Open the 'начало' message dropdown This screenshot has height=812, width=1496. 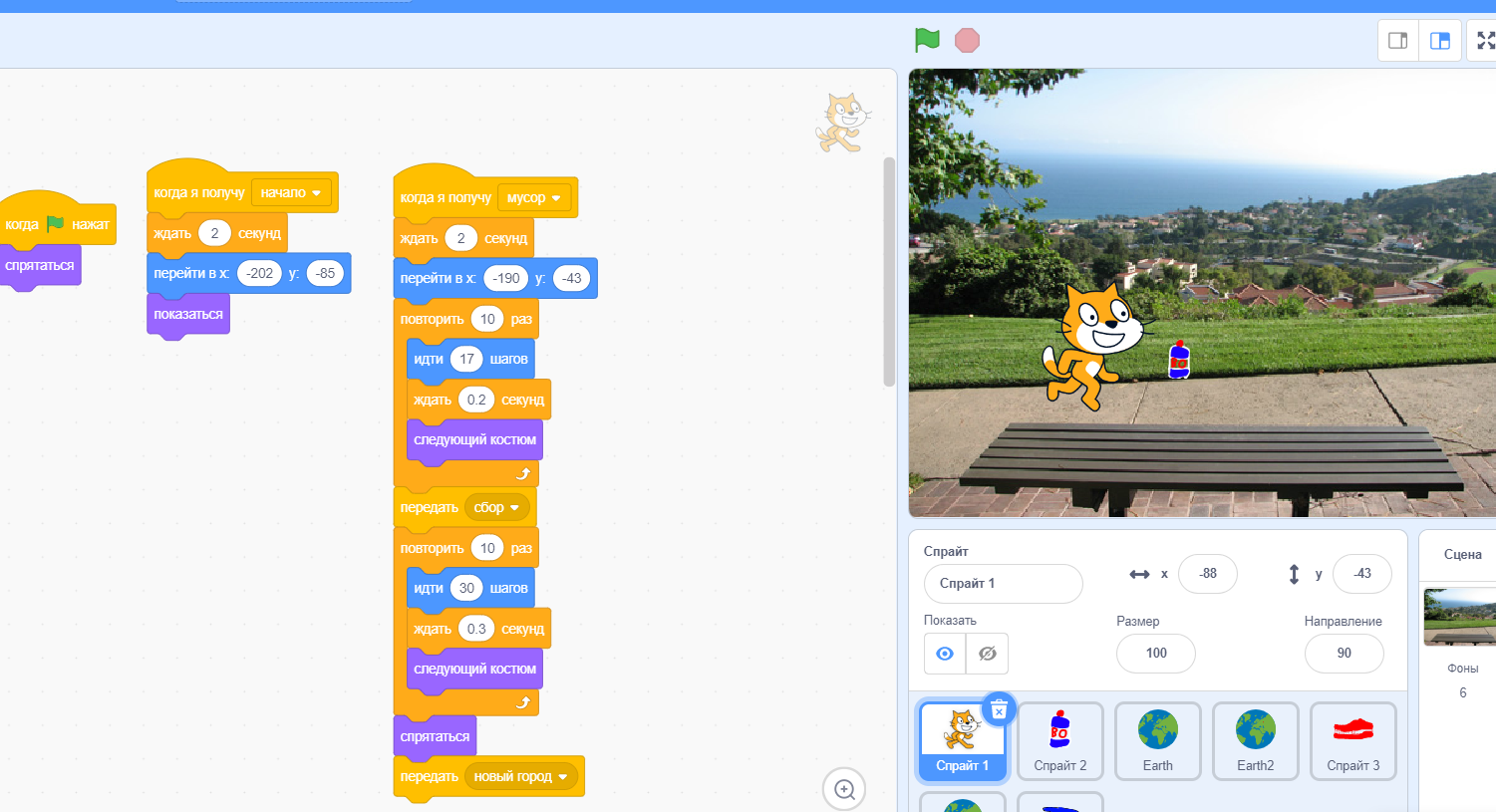pos(291,193)
